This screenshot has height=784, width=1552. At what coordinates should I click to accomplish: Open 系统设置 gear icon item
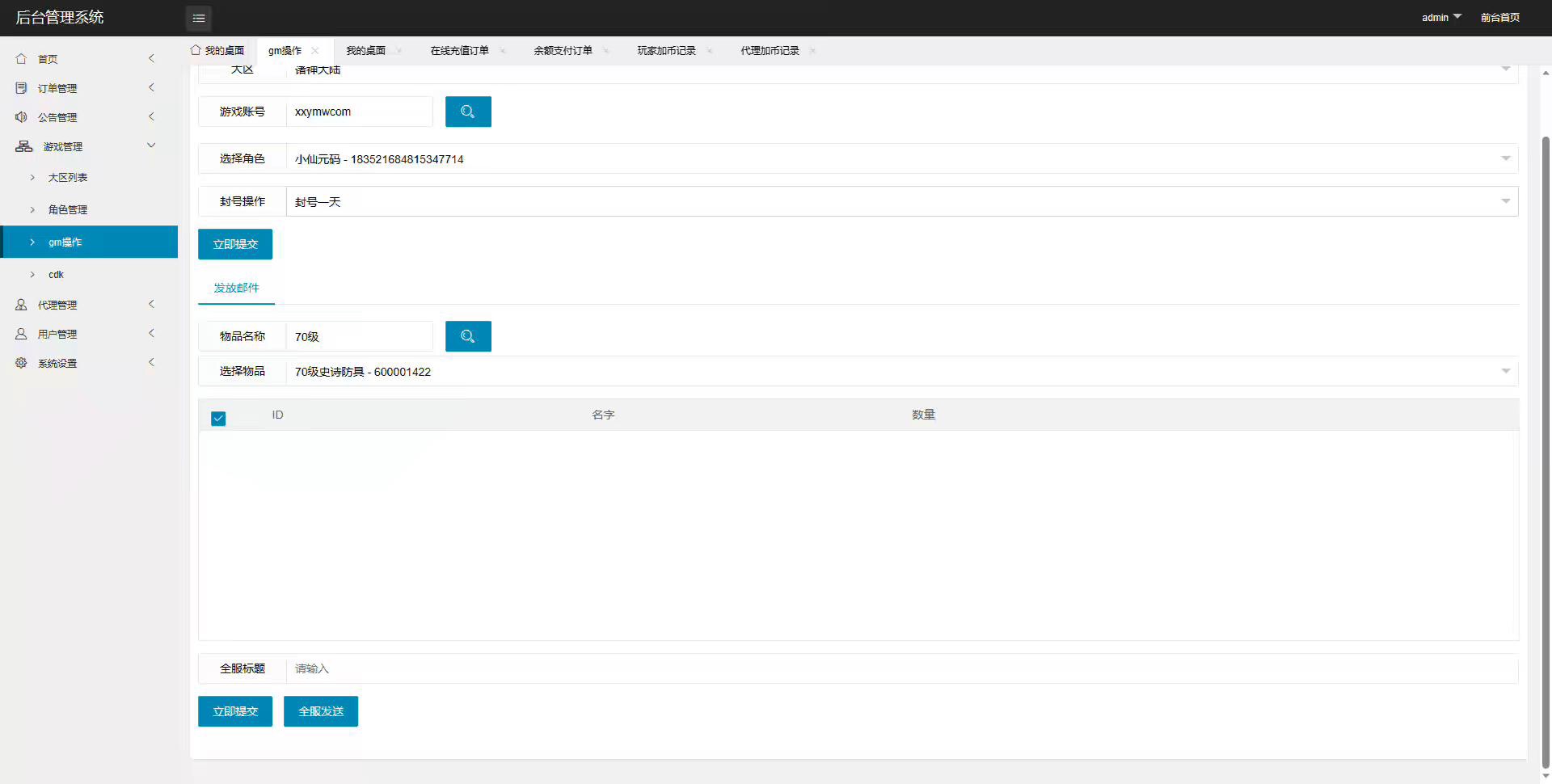(21, 363)
